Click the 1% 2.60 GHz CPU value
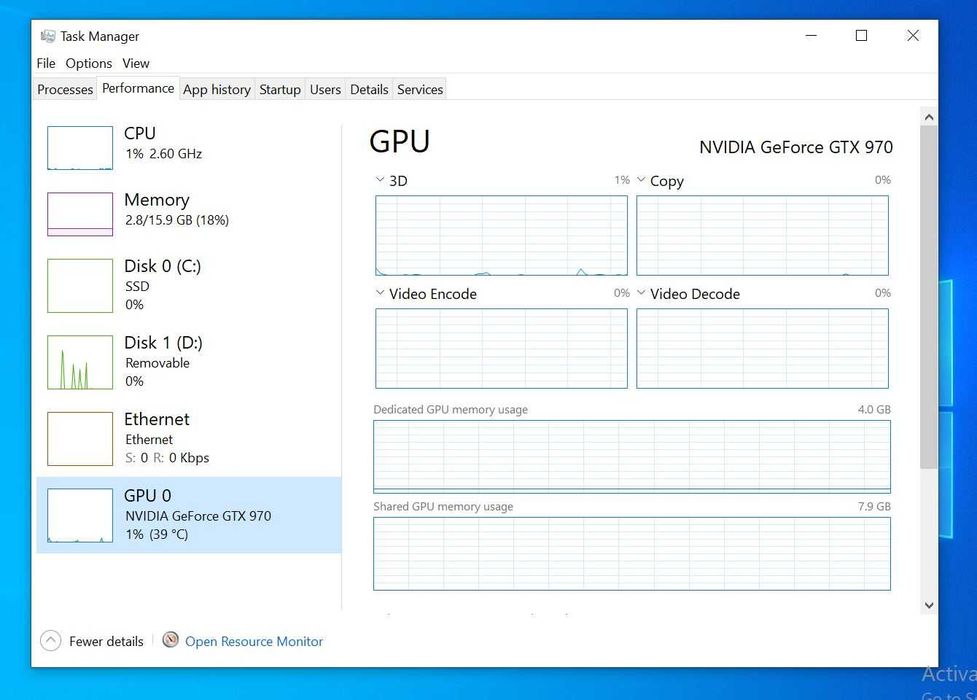The image size is (977, 700). [163, 153]
